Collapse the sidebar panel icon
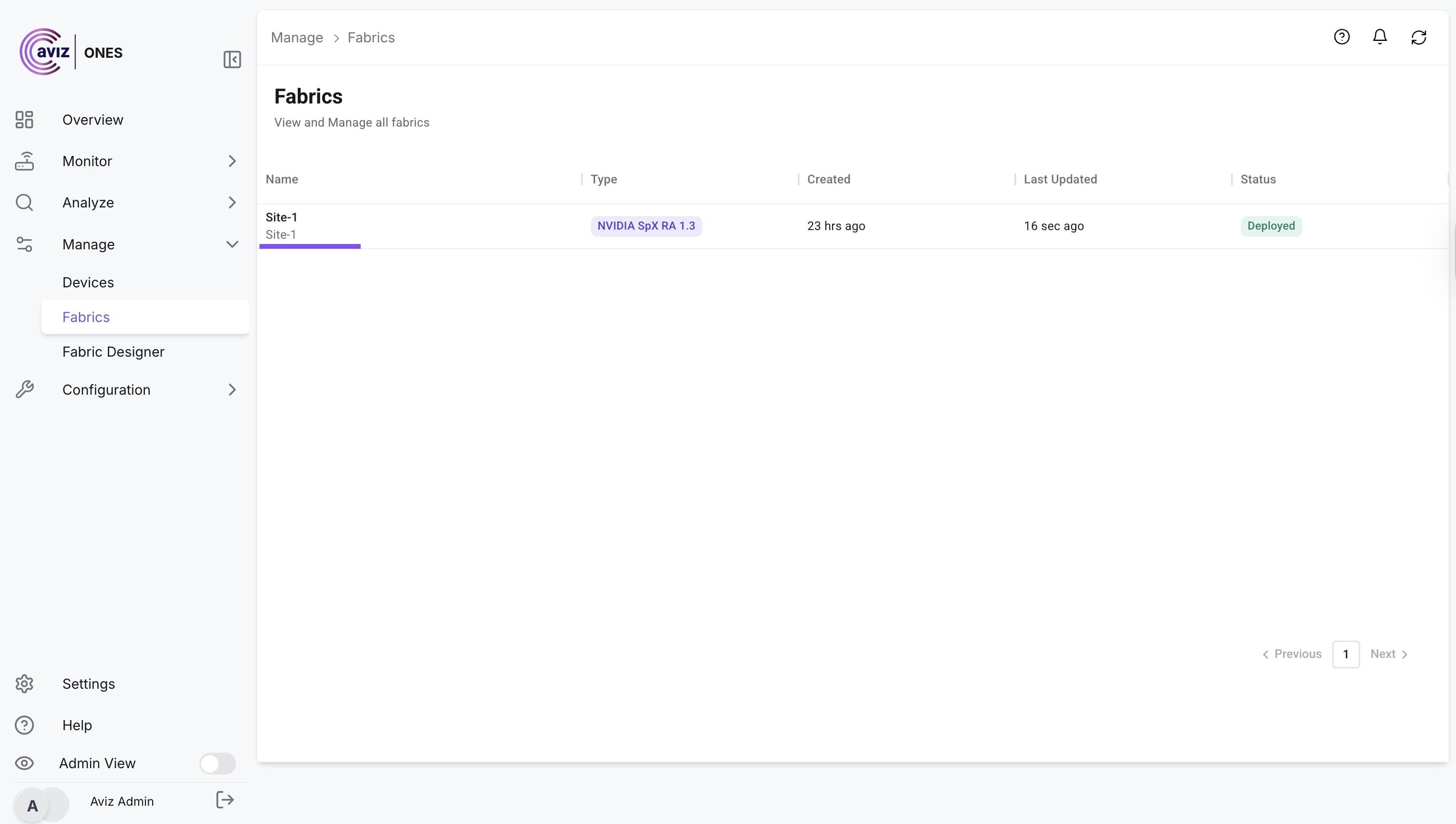The width and height of the screenshot is (1456, 824). pyautogui.click(x=232, y=59)
